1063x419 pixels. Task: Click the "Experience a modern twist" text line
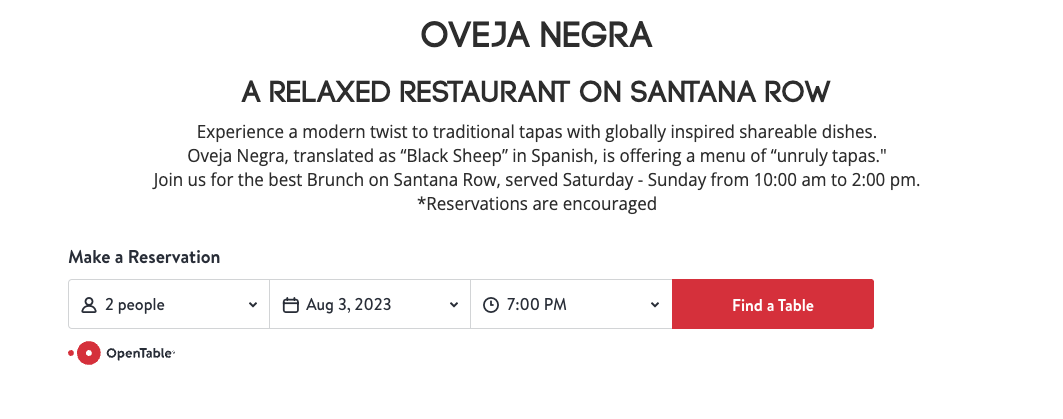536,132
